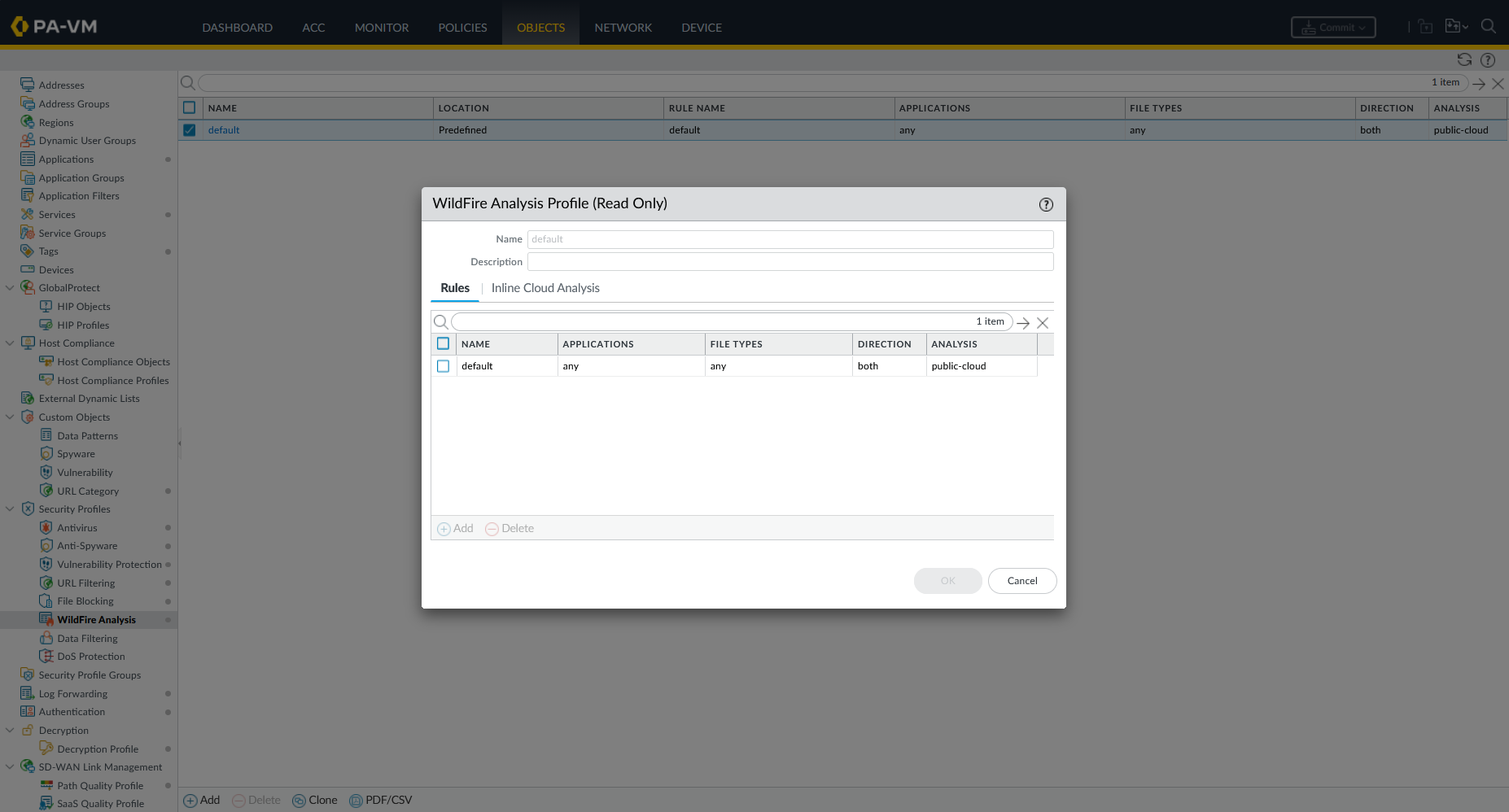Click the WildFire Analysis icon
1509x812 pixels.
[x=46, y=619]
